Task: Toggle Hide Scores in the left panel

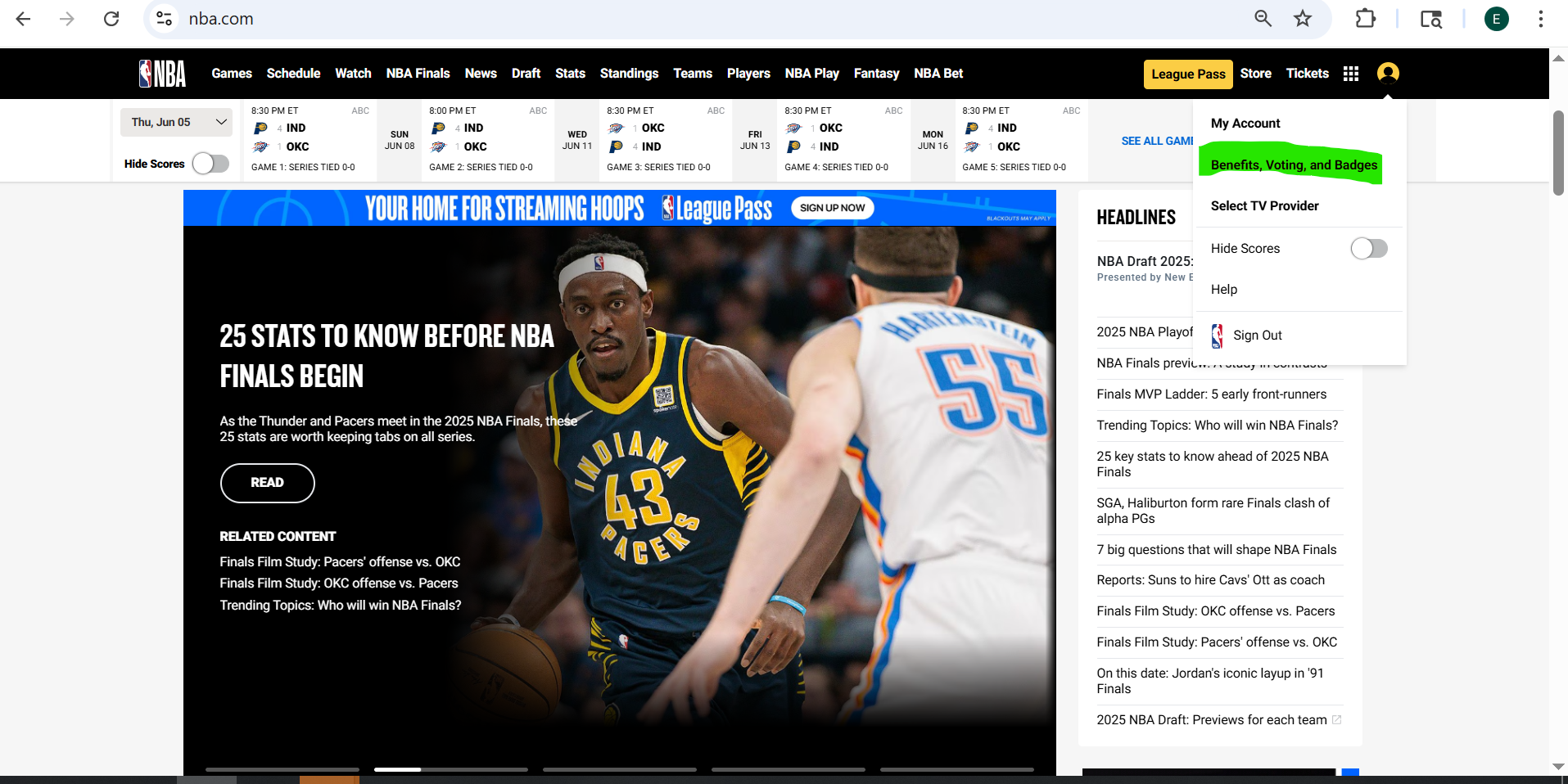Action: tap(210, 164)
